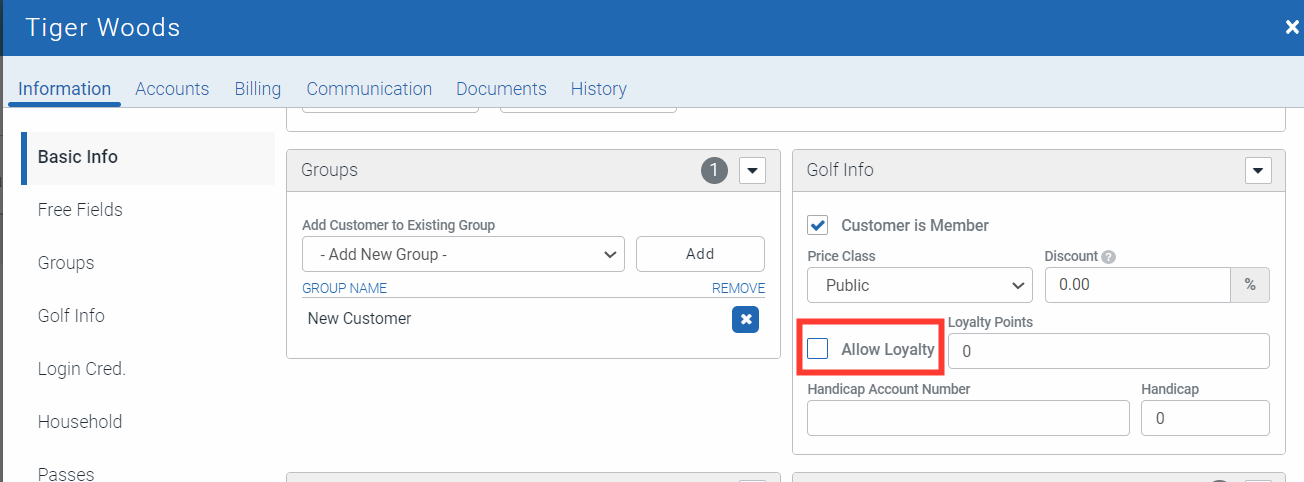Open the Add New Group dropdown
1304x482 pixels.
pos(463,254)
